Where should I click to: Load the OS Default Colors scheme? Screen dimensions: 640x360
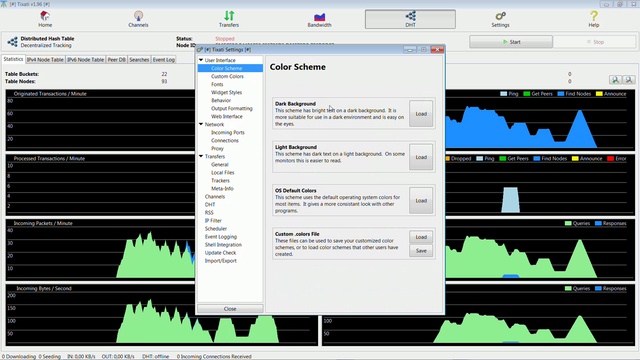coord(421,201)
